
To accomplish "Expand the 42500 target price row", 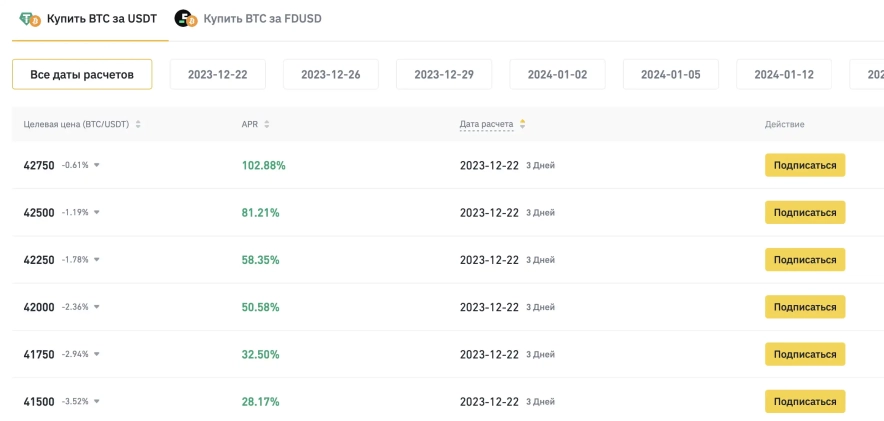I will (x=97, y=213).
